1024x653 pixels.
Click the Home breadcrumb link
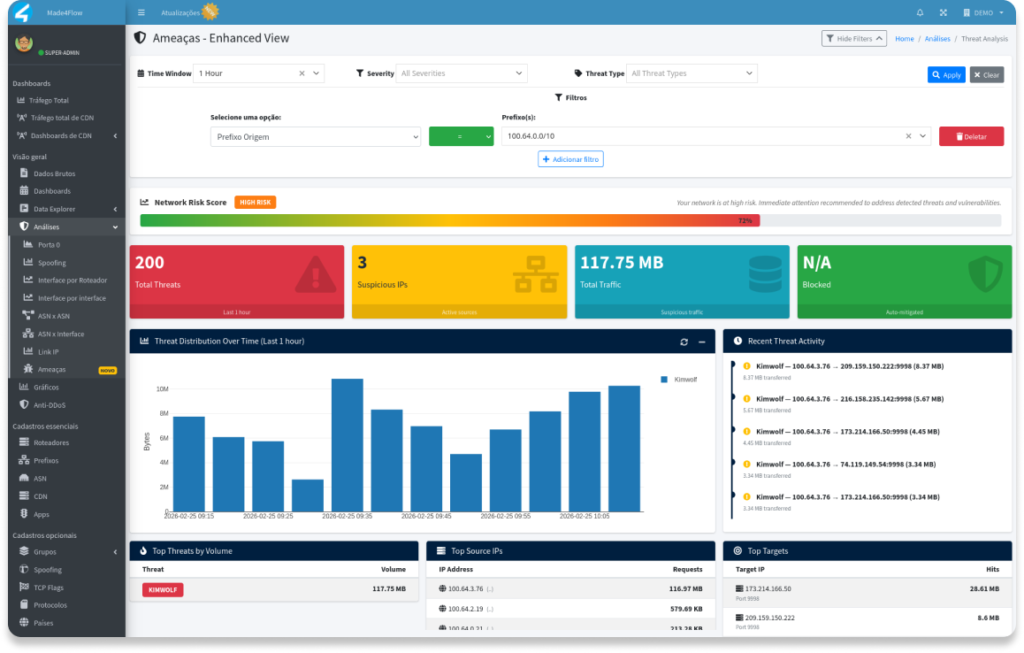(904, 38)
